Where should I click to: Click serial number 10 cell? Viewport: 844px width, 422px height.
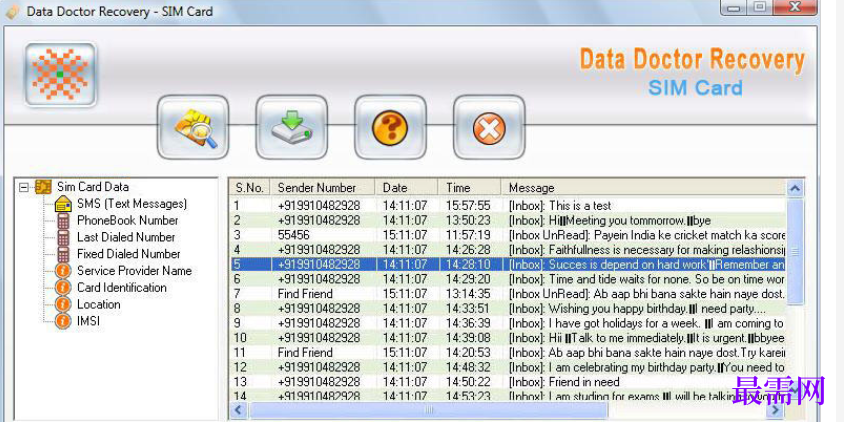(x=240, y=338)
